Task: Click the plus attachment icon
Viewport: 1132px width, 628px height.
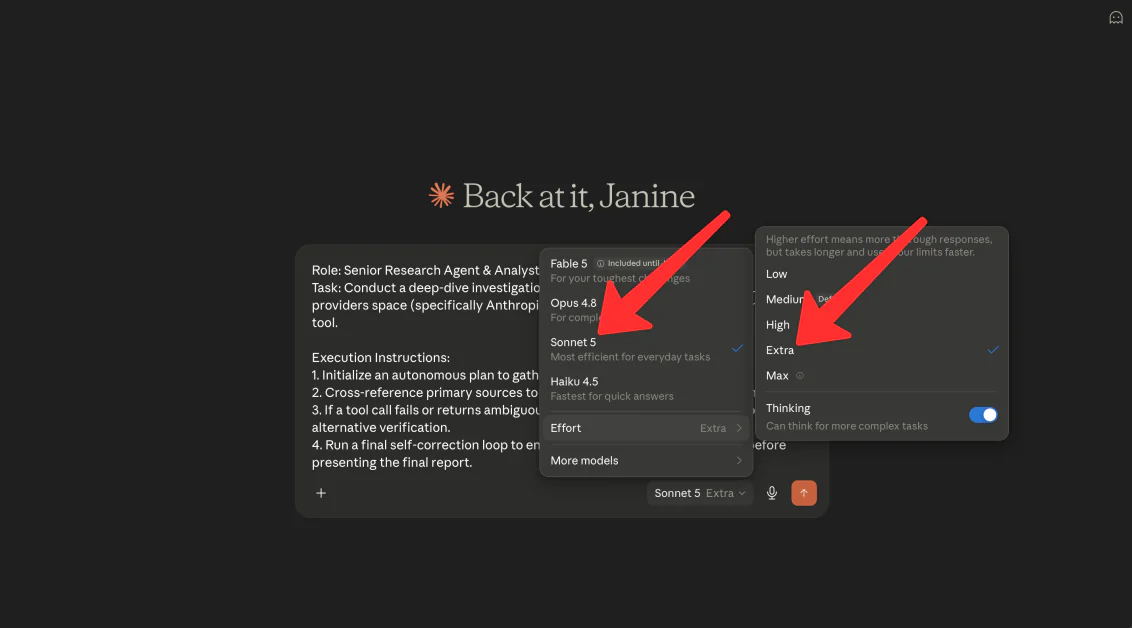Action: (x=321, y=493)
